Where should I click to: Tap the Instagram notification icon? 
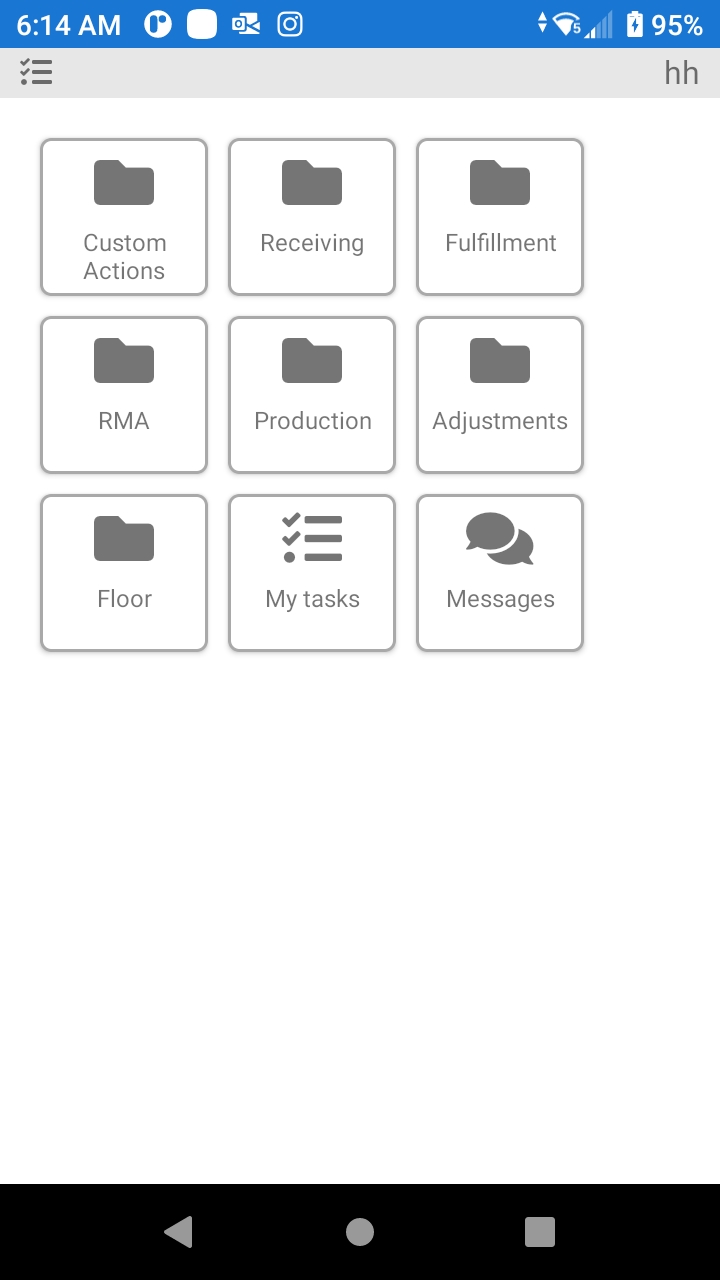pyautogui.click(x=290, y=24)
